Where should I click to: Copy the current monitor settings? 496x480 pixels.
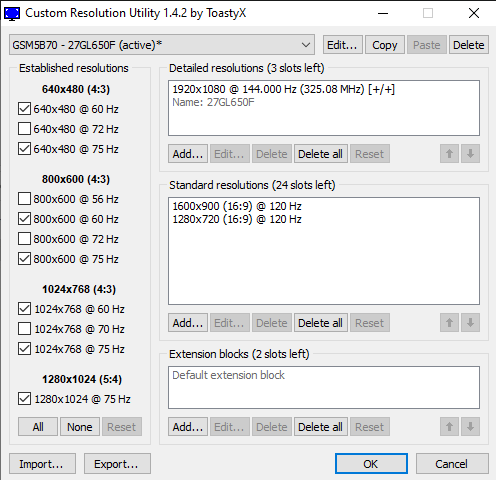pos(385,45)
